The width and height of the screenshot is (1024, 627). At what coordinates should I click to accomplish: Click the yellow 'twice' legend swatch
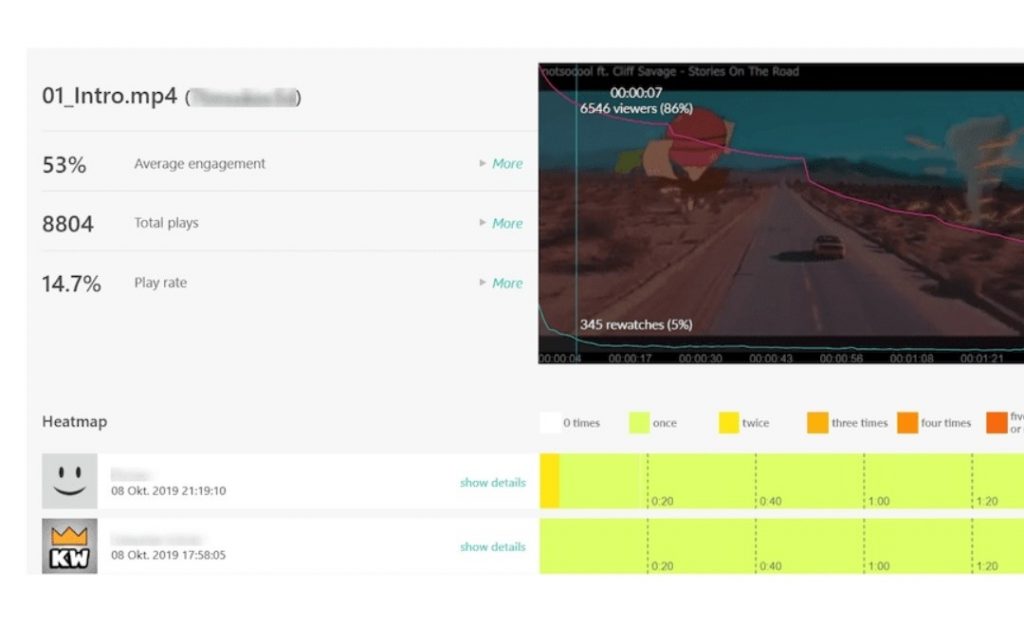coord(728,423)
